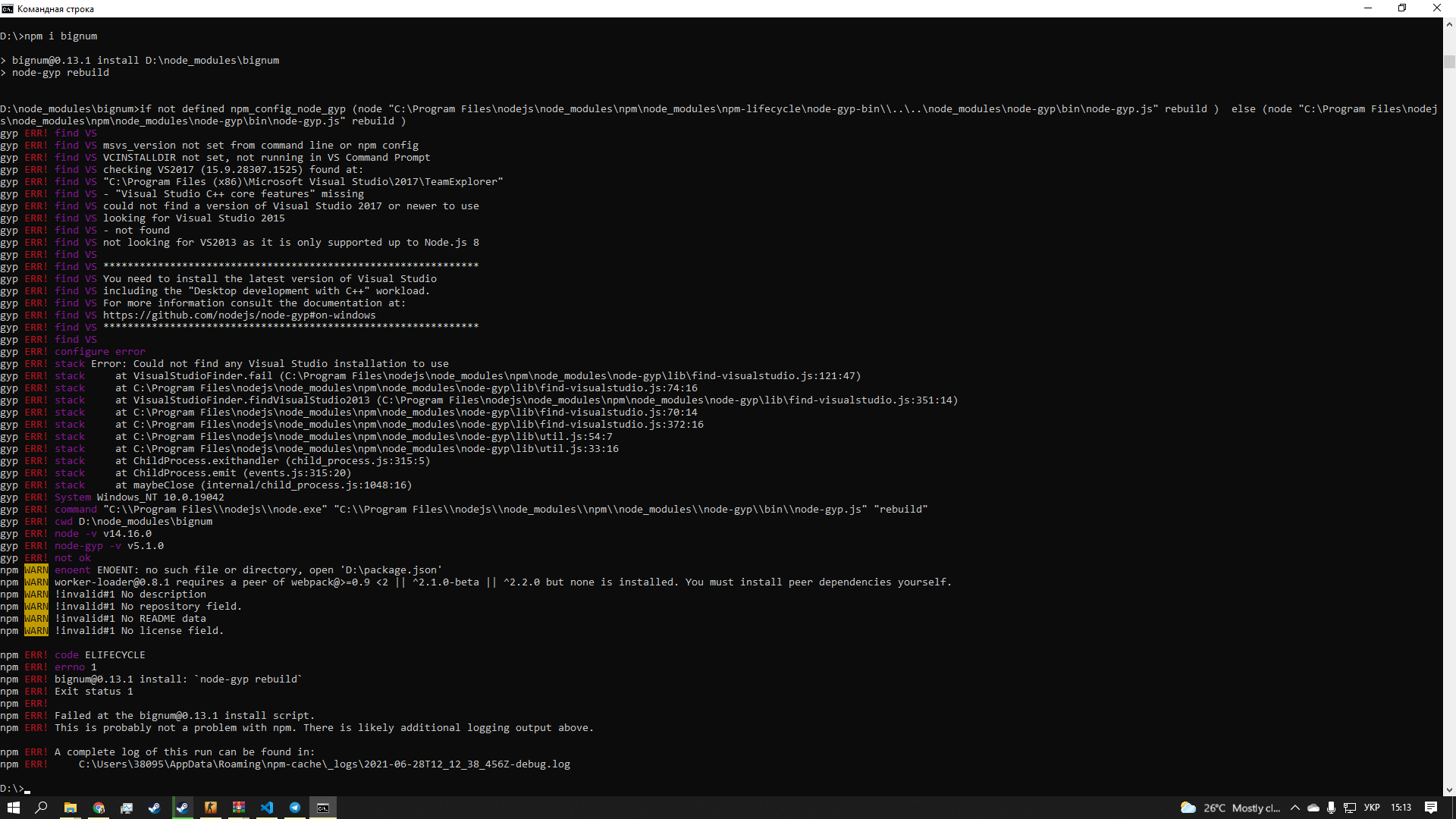Open the Counter-Strike taskbar icon
The height and width of the screenshot is (819, 1456).
[x=211, y=808]
